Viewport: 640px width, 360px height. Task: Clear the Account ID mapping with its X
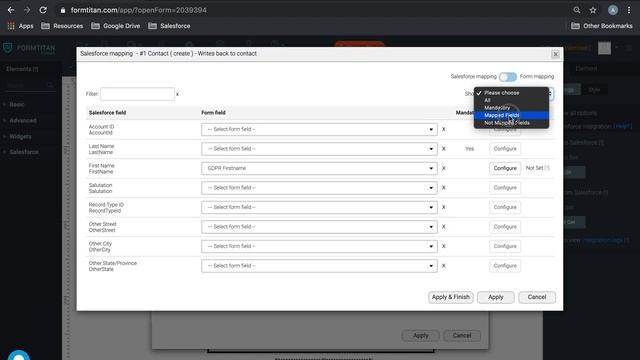(x=444, y=129)
